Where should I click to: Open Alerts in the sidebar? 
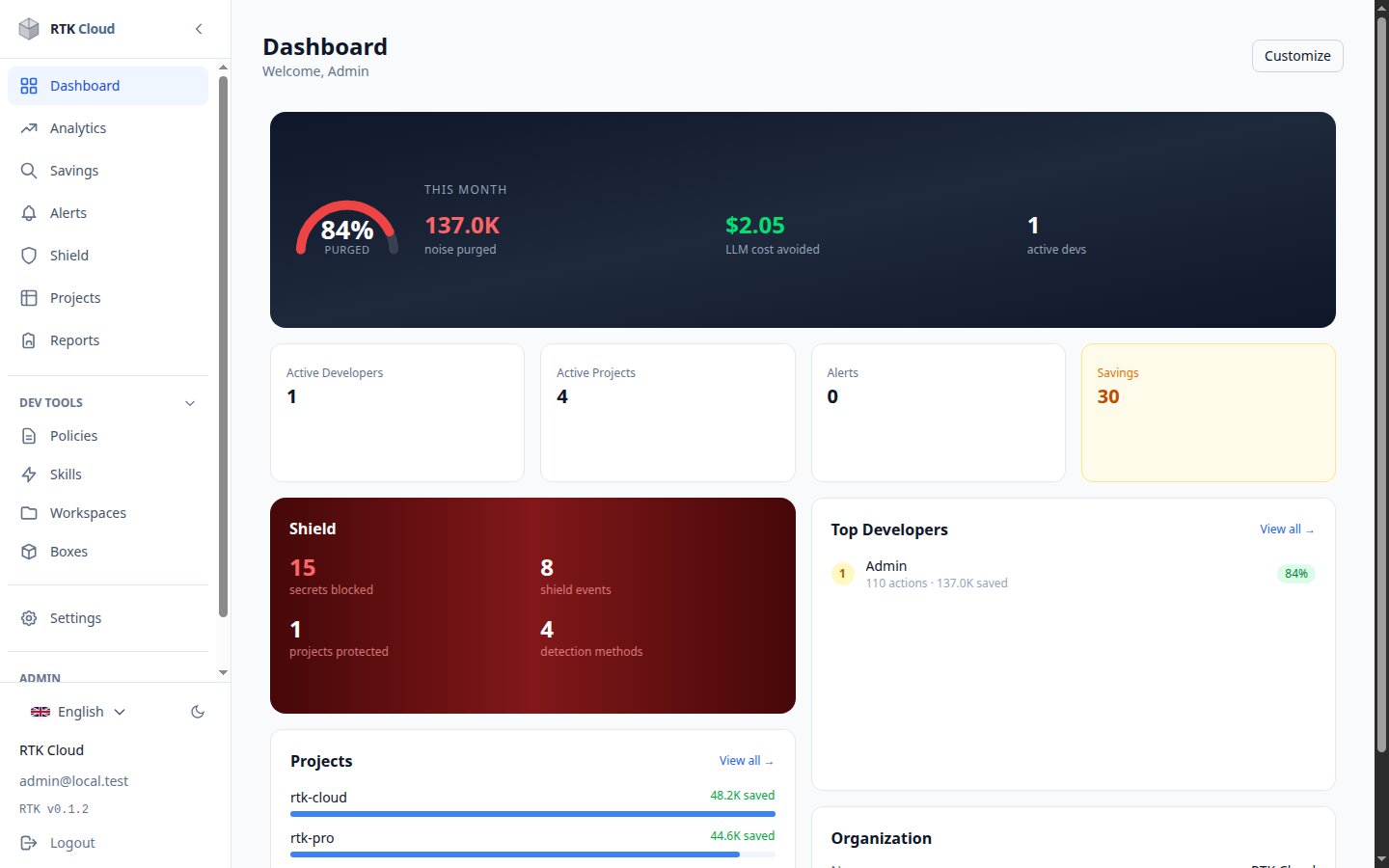(108, 213)
